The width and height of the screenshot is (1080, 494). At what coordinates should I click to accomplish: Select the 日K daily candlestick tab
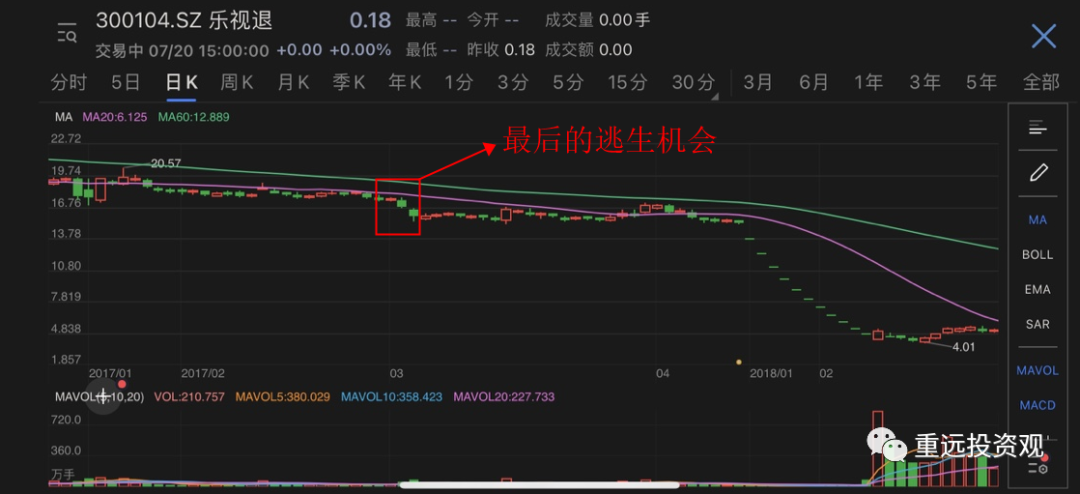tap(182, 83)
